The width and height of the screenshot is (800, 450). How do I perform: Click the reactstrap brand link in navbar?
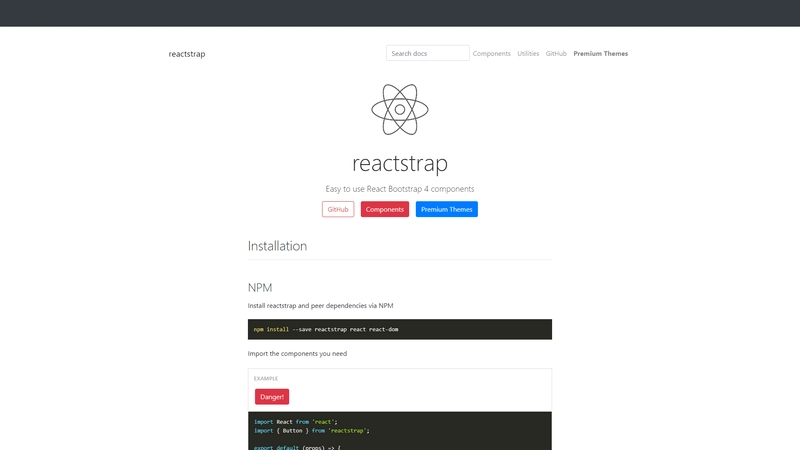pyautogui.click(x=187, y=54)
